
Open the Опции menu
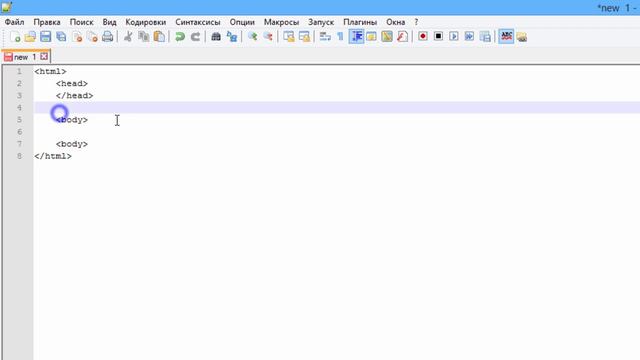point(242,22)
